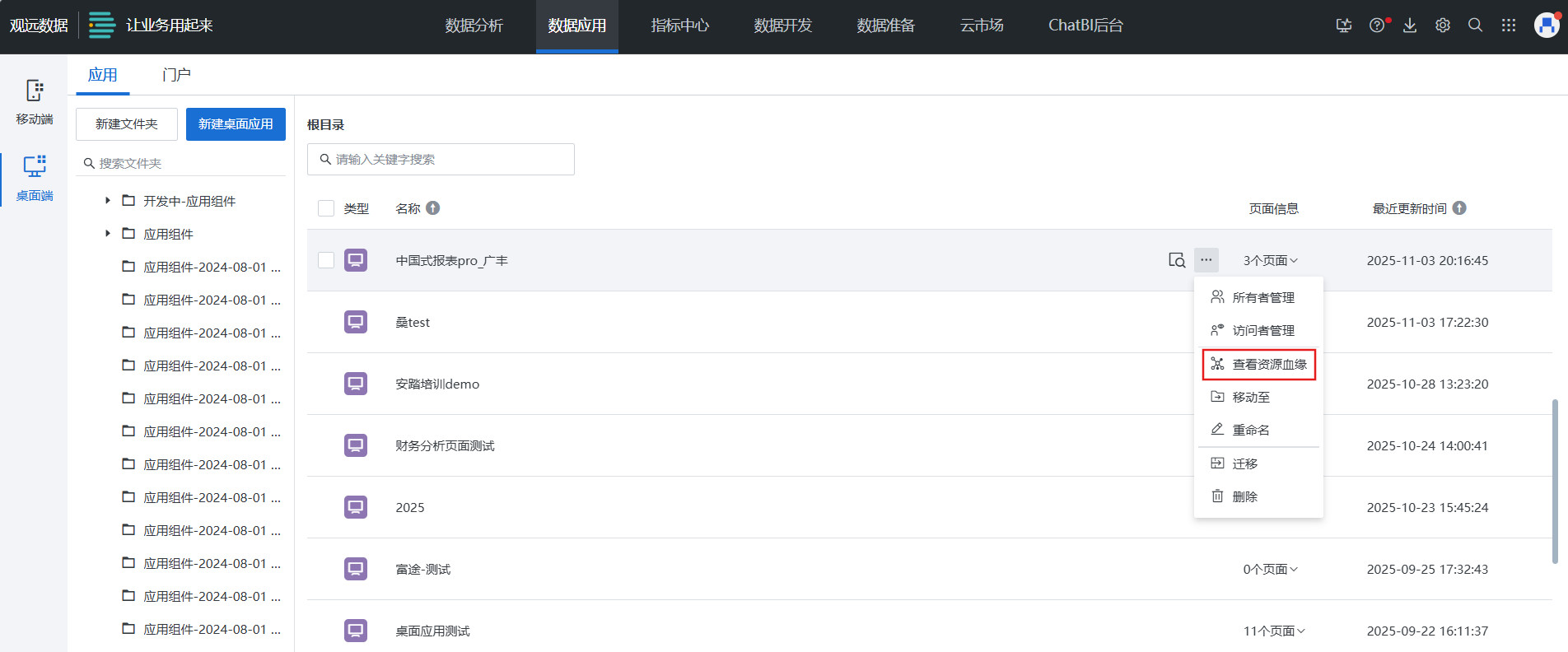Check the box for 中国式报表pro_广丰 row
This screenshot has height=652, width=1568.
point(326,260)
